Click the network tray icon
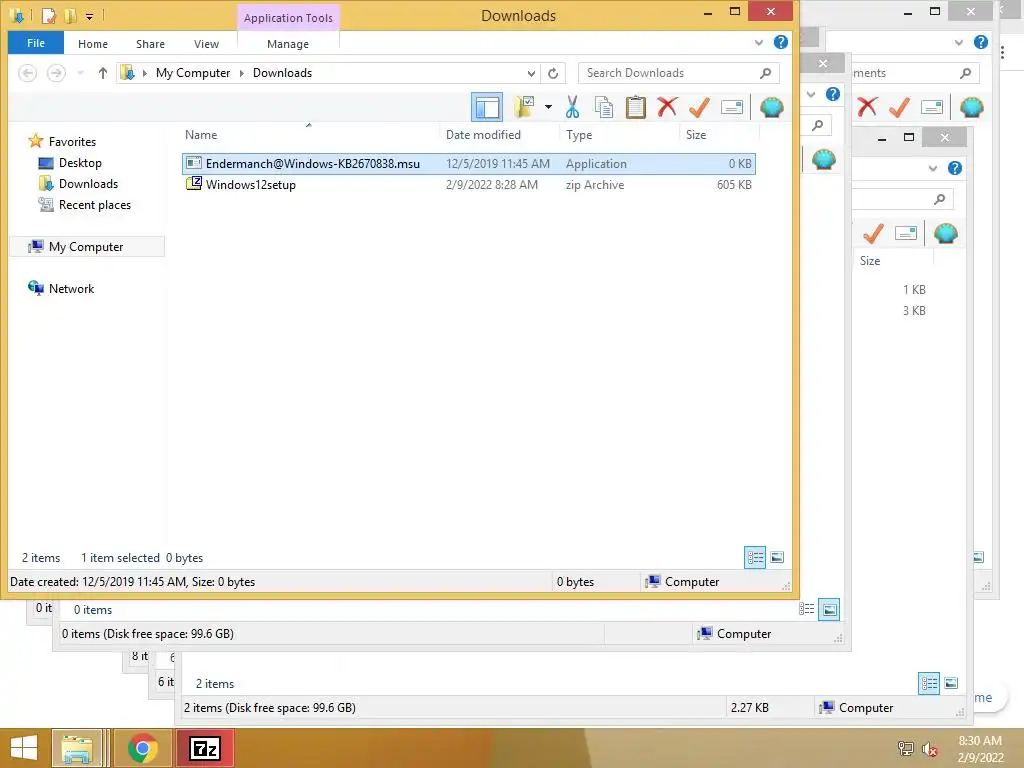This screenshot has width=1024, height=768. [x=905, y=749]
